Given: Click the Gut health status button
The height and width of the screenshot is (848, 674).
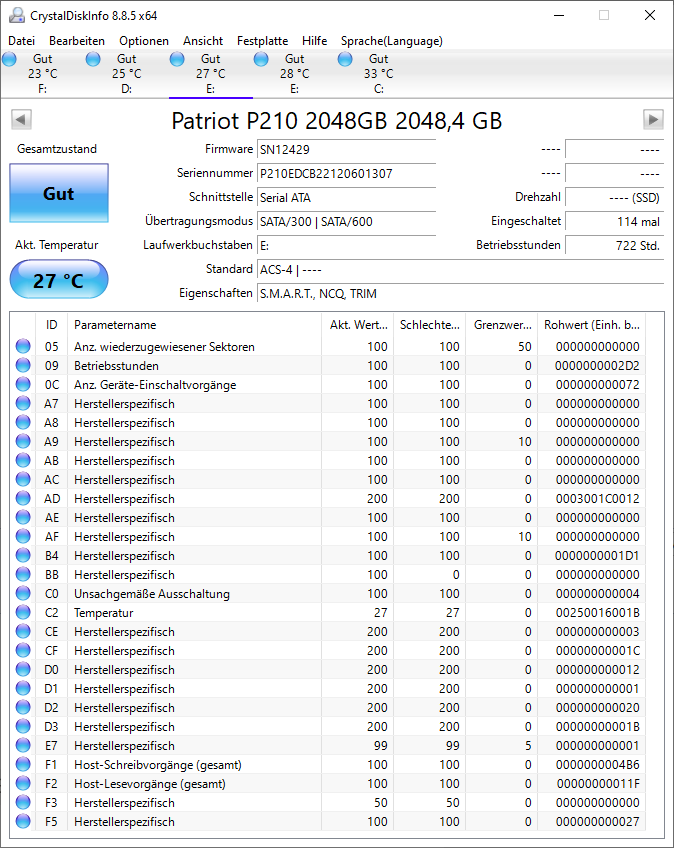Looking at the screenshot, I should 59,193.
